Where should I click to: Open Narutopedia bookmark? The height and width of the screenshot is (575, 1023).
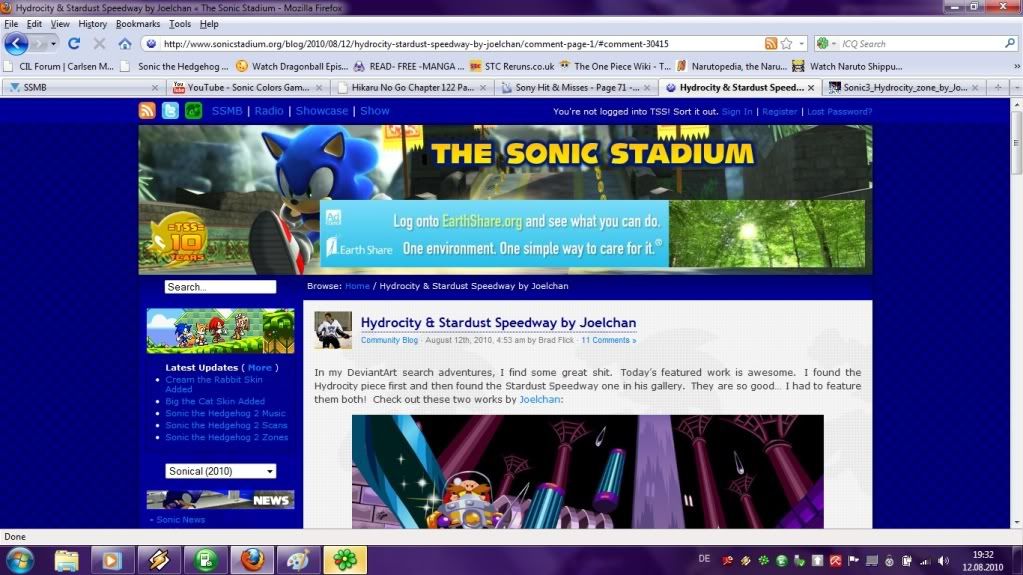[732, 67]
